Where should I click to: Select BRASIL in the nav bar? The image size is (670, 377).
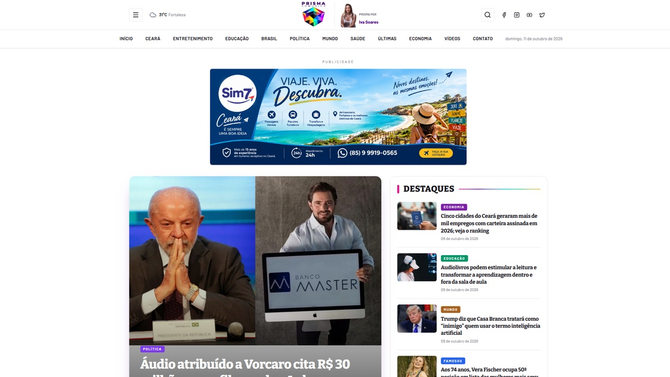tap(269, 39)
